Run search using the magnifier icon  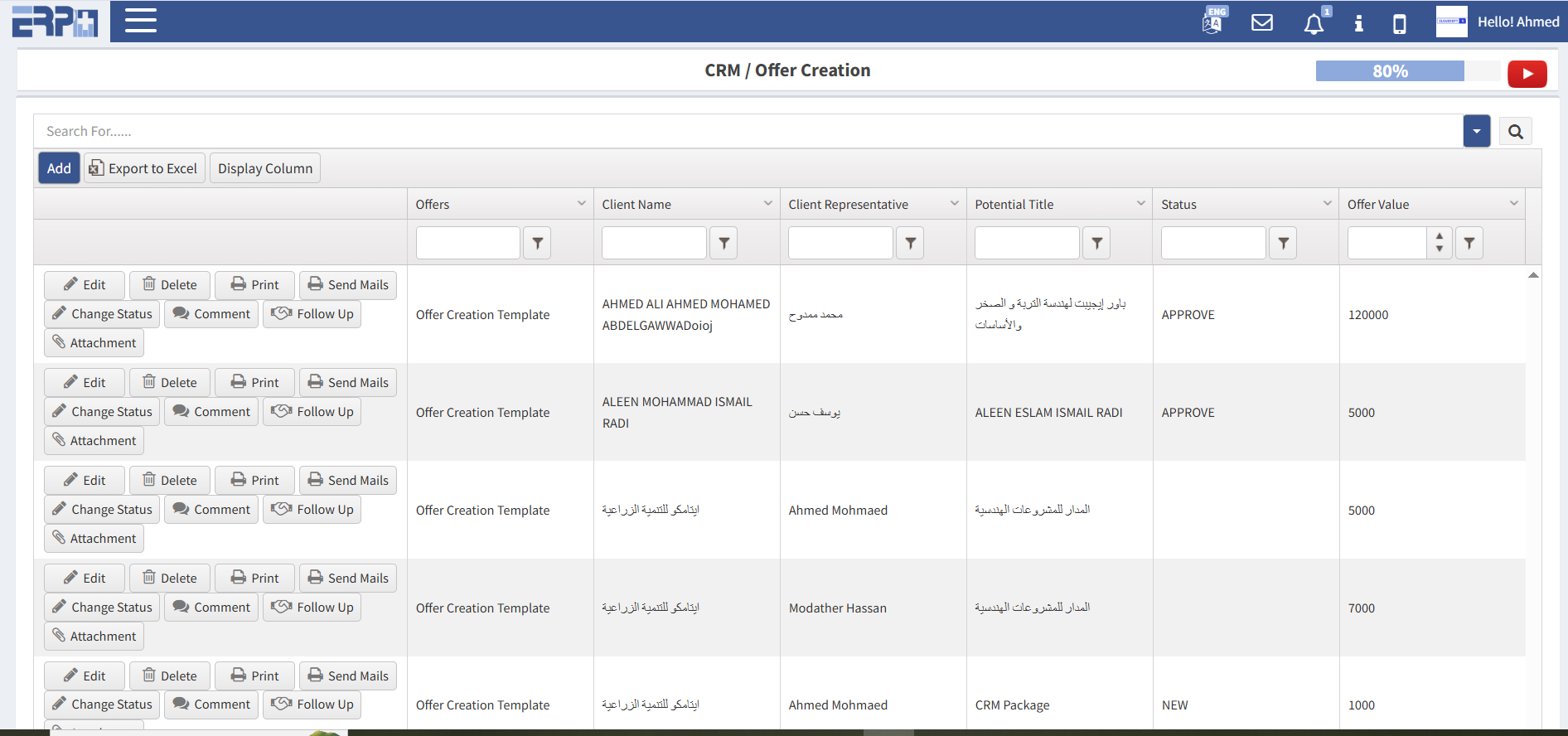[x=1515, y=132]
